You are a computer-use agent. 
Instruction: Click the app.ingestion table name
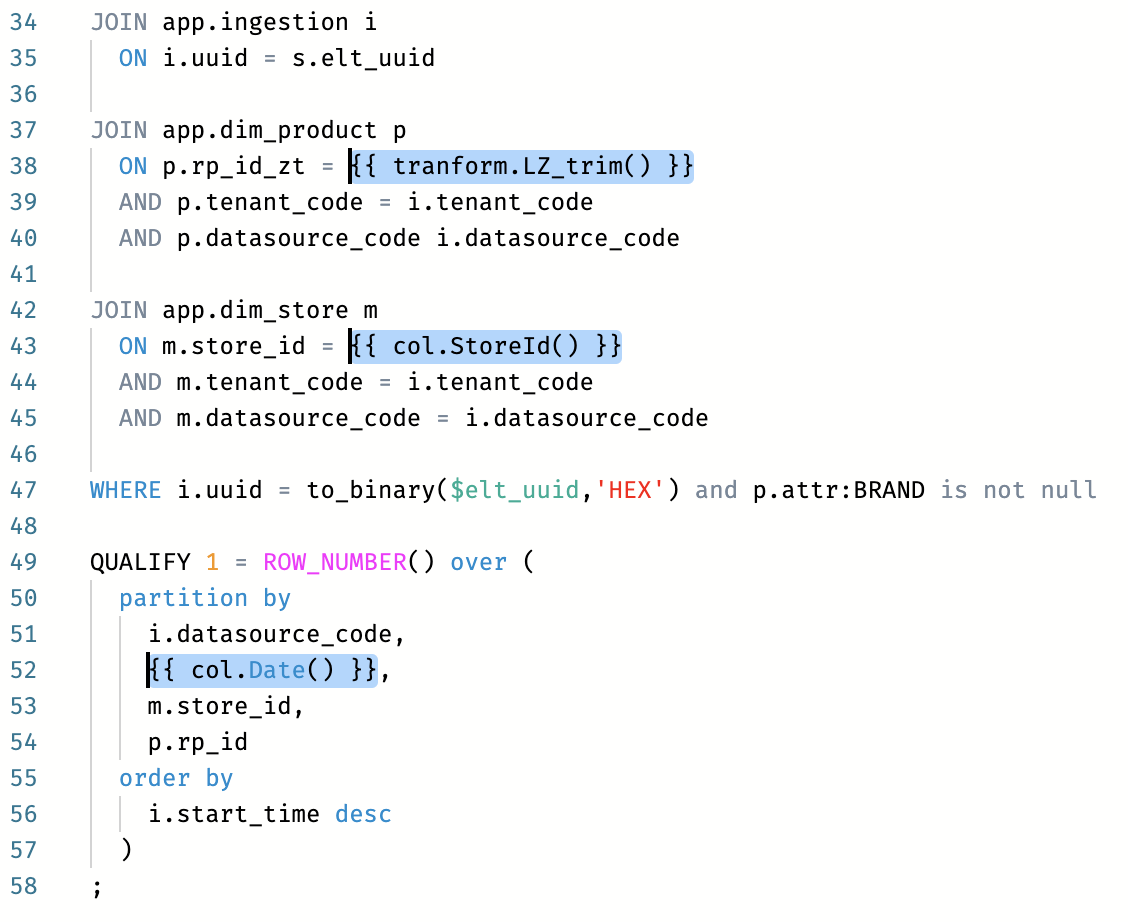pos(248,22)
